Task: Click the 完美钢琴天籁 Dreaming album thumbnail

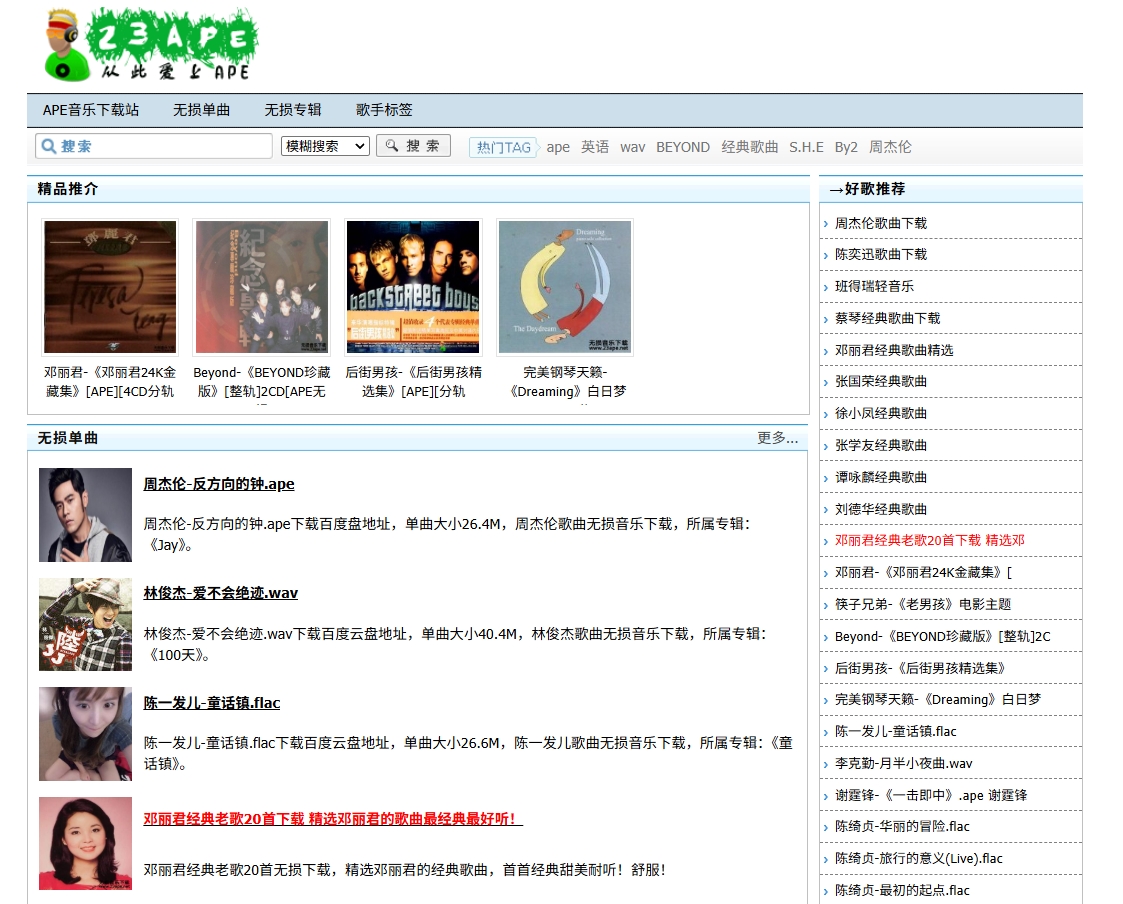Action: [564, 287]
